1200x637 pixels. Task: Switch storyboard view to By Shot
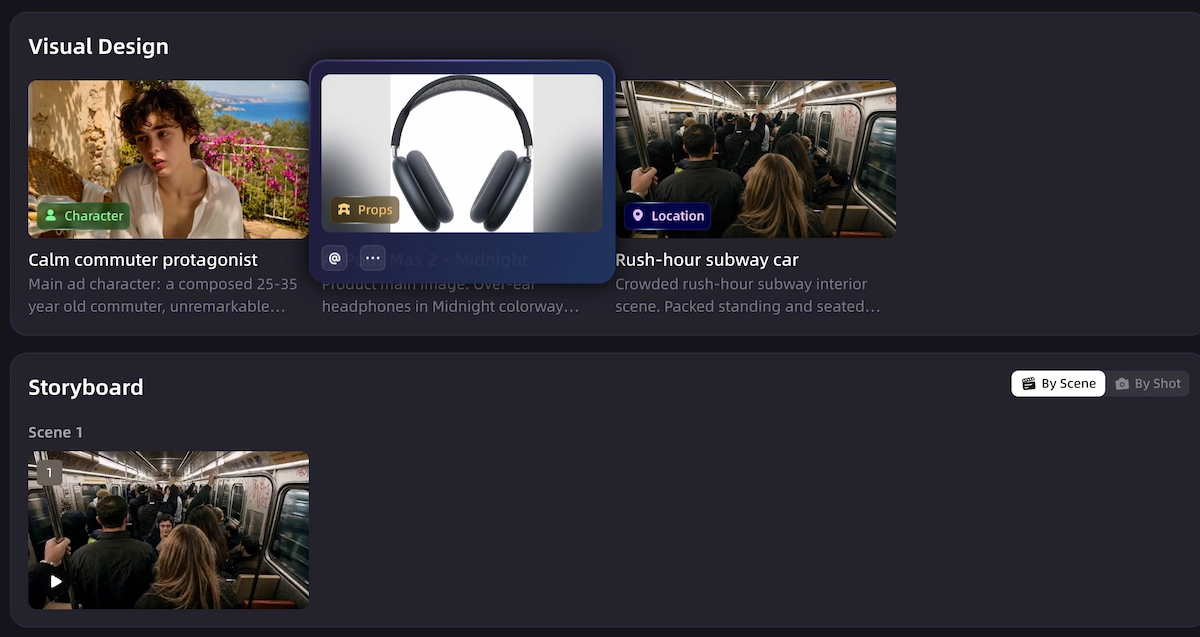coord(1148,384)
